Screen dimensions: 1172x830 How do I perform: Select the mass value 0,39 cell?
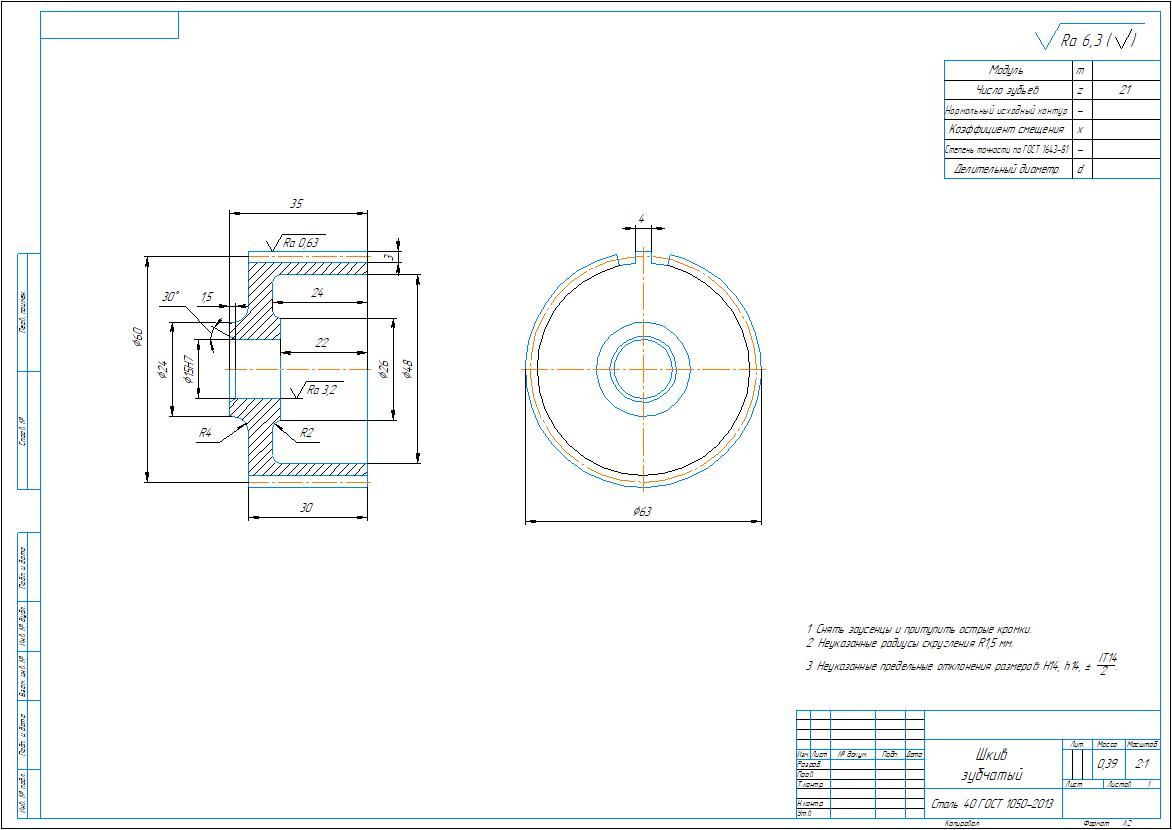(1107, 764)
